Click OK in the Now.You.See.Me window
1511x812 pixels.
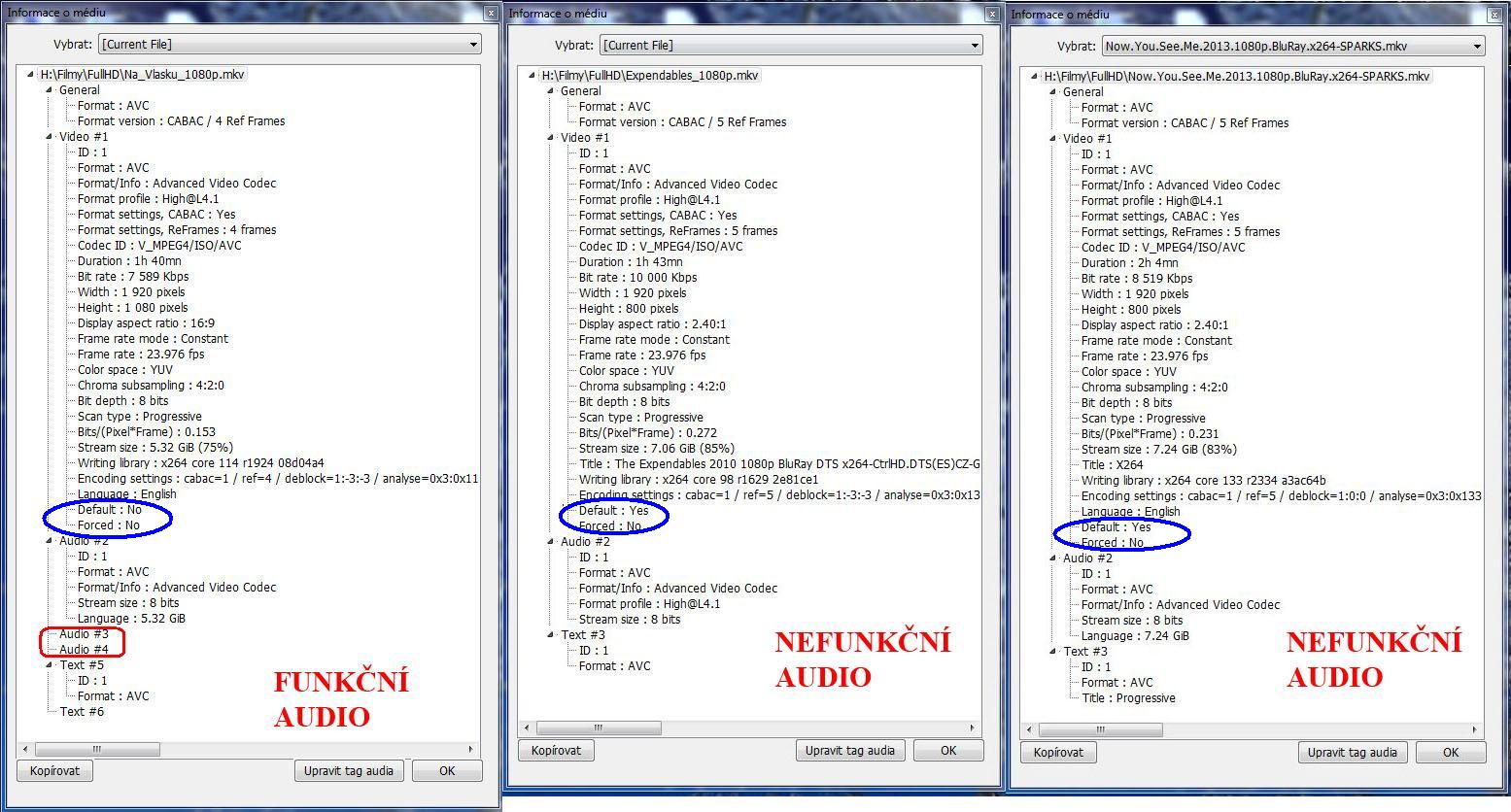(x=1450, y=752)
